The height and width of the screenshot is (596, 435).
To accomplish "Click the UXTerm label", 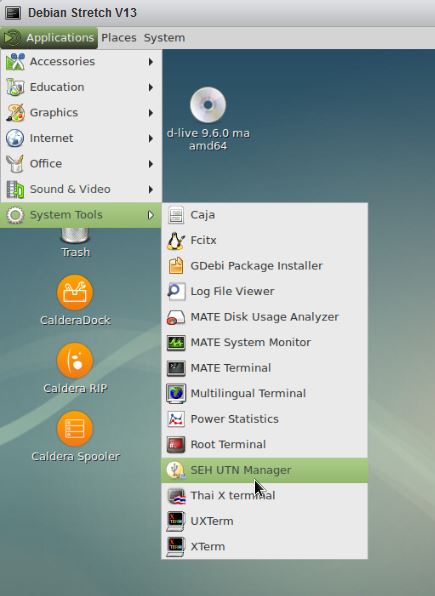I will tap(212, 521).
